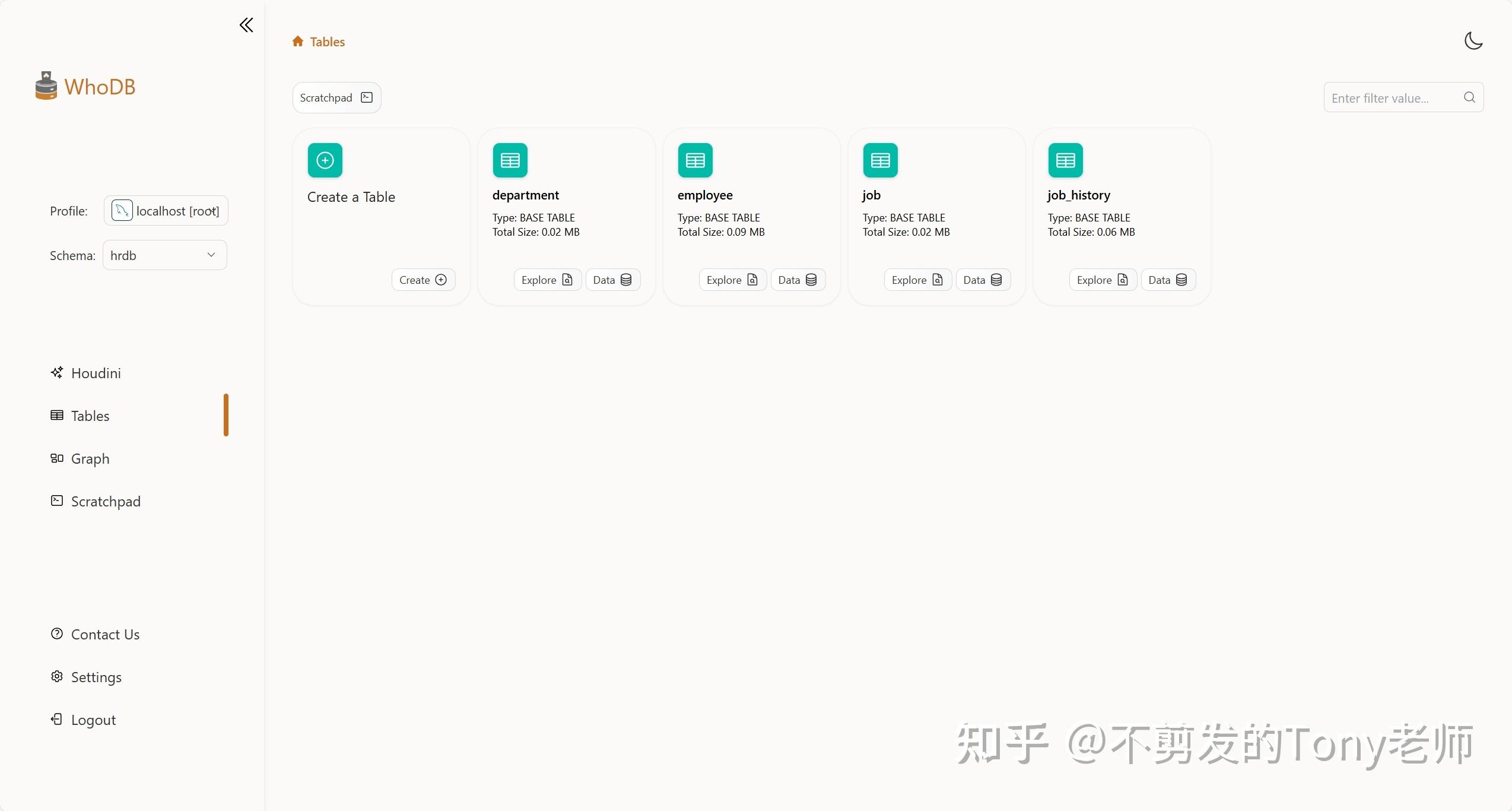Toggle dark mode with the moon icon
The image size is (1512, 811).
(1473, 40)
